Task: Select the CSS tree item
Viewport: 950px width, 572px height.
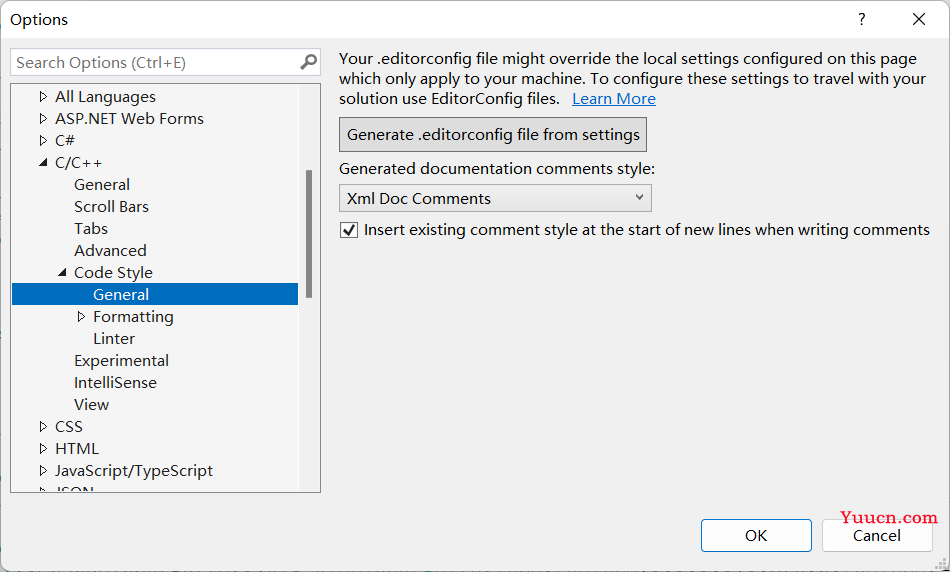Action: click(68, 427)
